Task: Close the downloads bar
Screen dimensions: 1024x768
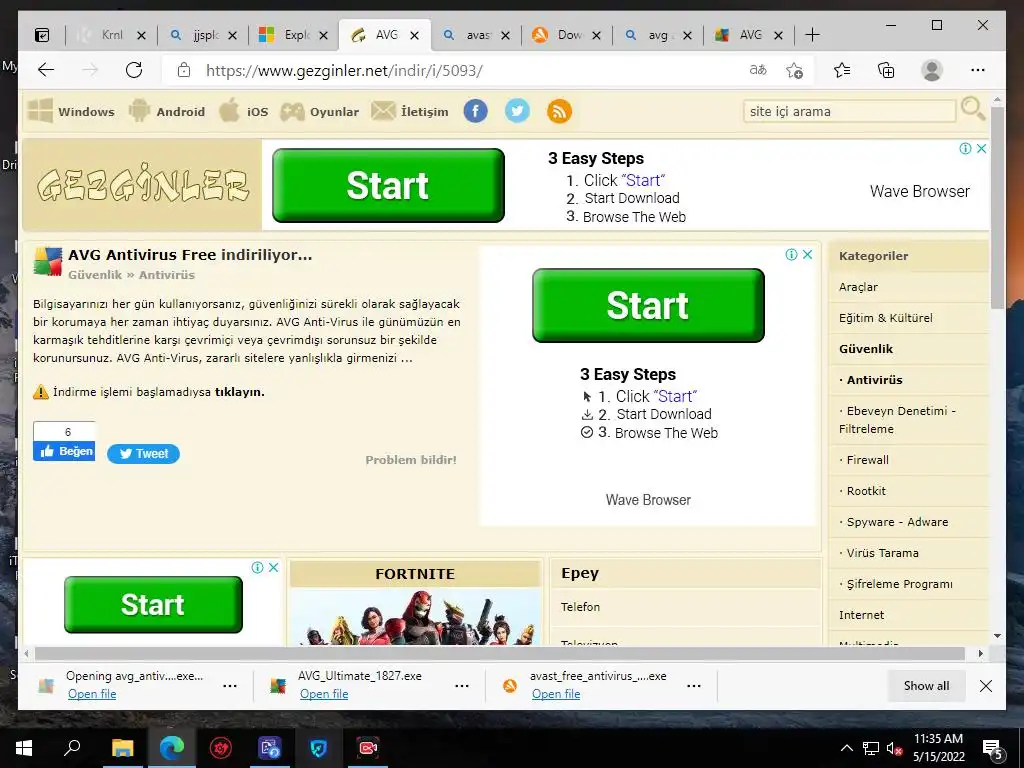Action: tap(986, 686)
